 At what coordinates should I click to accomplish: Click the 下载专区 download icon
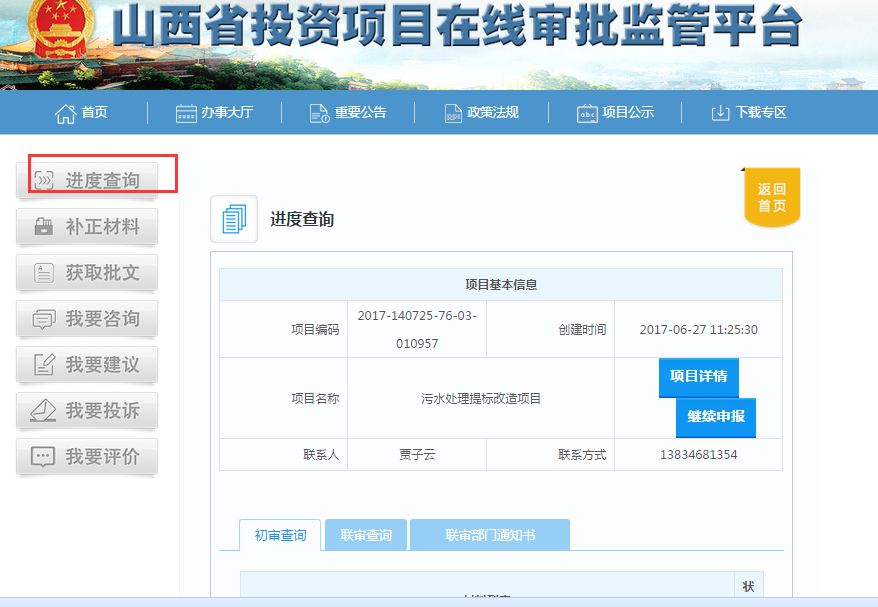click(720, 113)
